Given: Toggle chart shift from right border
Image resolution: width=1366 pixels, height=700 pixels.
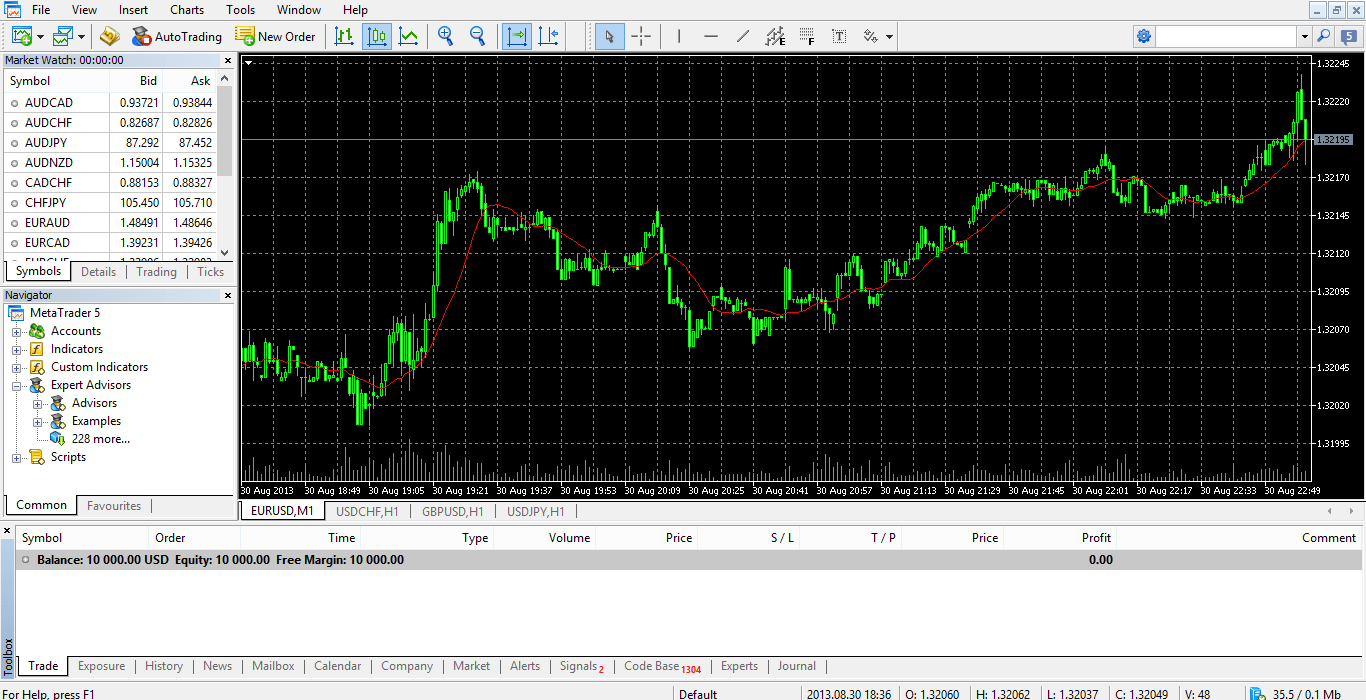Looking at the screenshot, I should click(x=549, y=36).
